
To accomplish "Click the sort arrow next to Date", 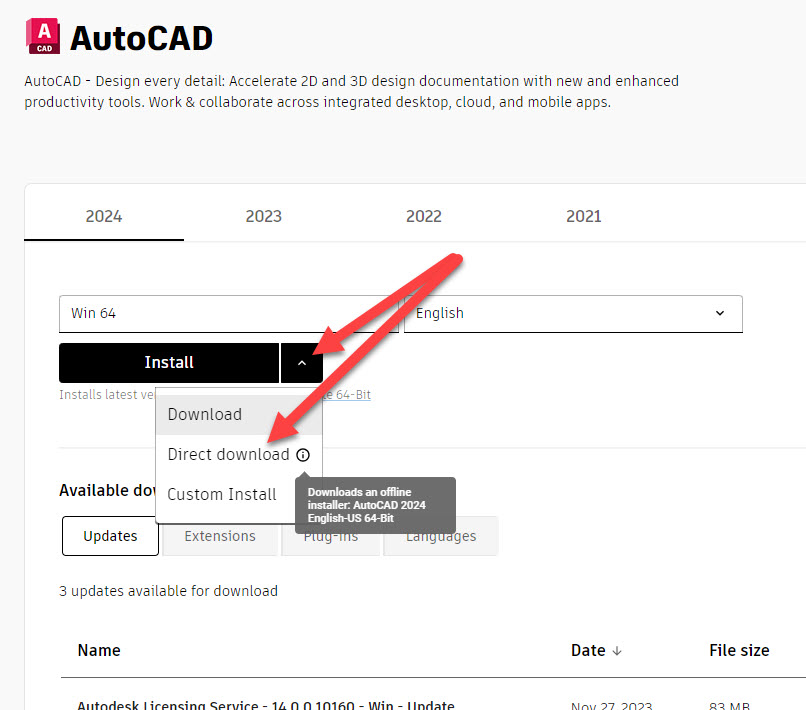I will pyautogui.click(x=617, y=651).
